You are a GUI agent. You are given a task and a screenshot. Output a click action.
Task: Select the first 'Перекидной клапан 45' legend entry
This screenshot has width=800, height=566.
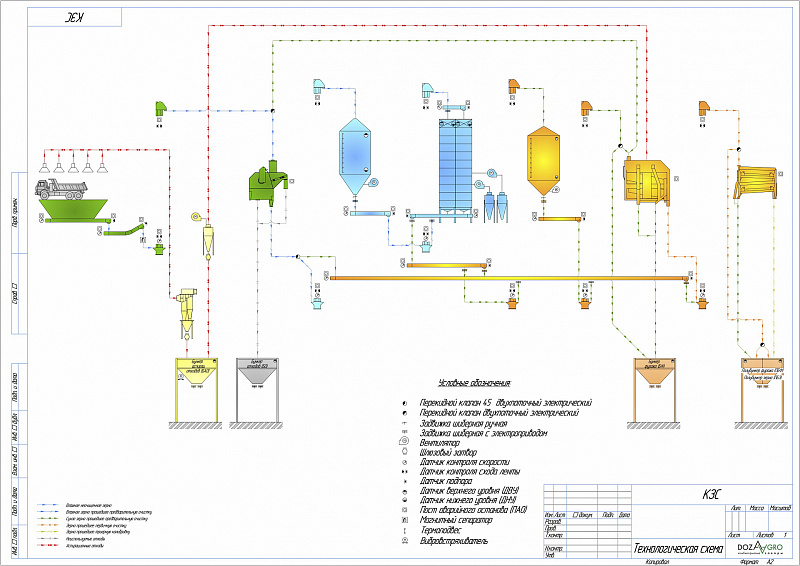(x=506, y=403)
